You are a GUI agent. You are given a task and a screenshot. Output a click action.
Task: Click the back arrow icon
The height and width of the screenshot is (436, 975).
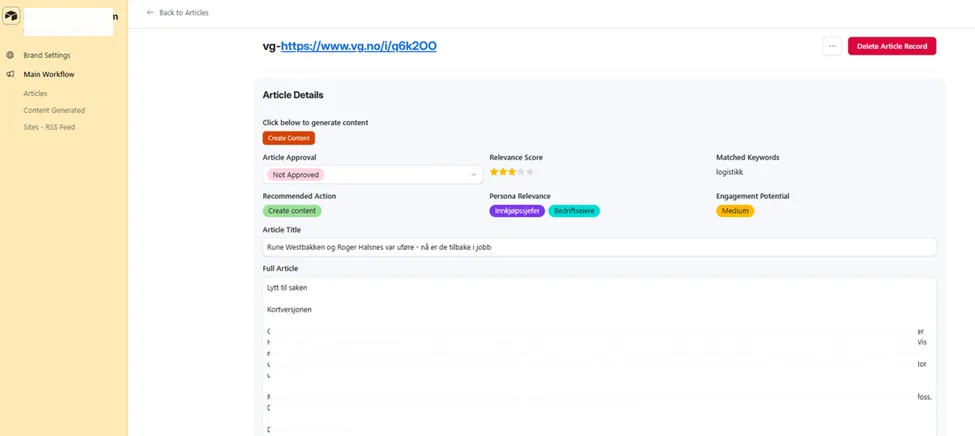click(x=150, y=12)
